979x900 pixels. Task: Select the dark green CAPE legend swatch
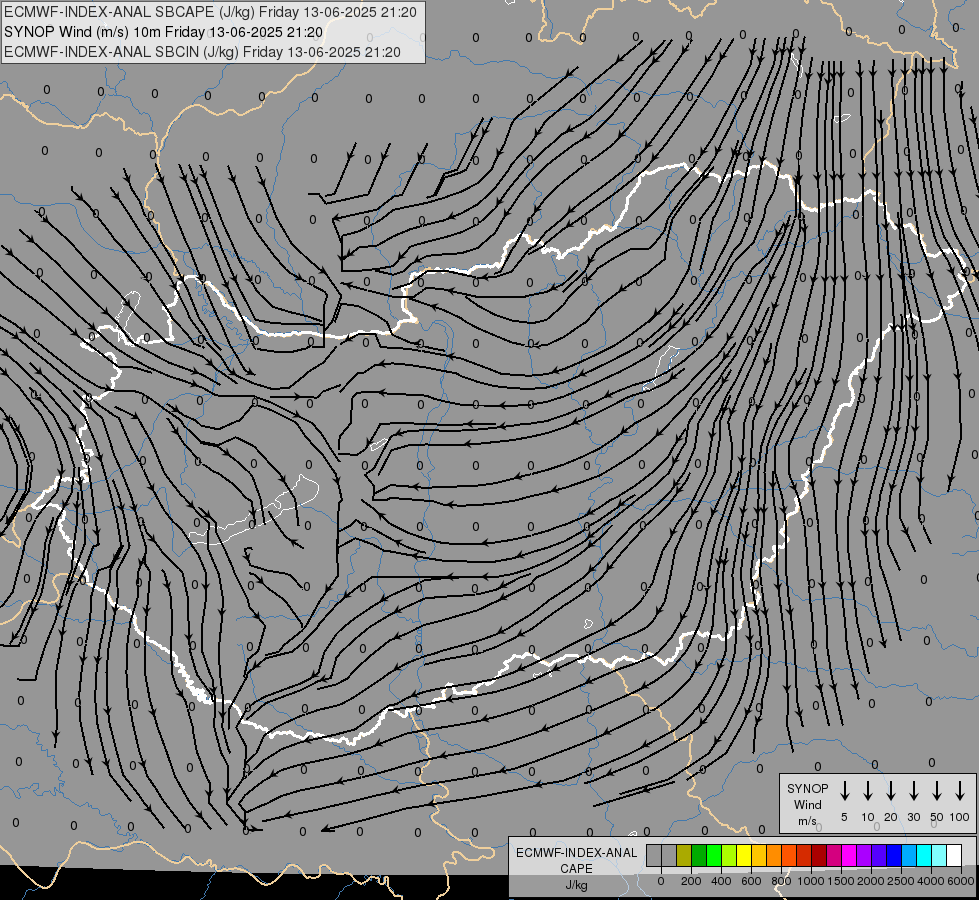[699, 855]
